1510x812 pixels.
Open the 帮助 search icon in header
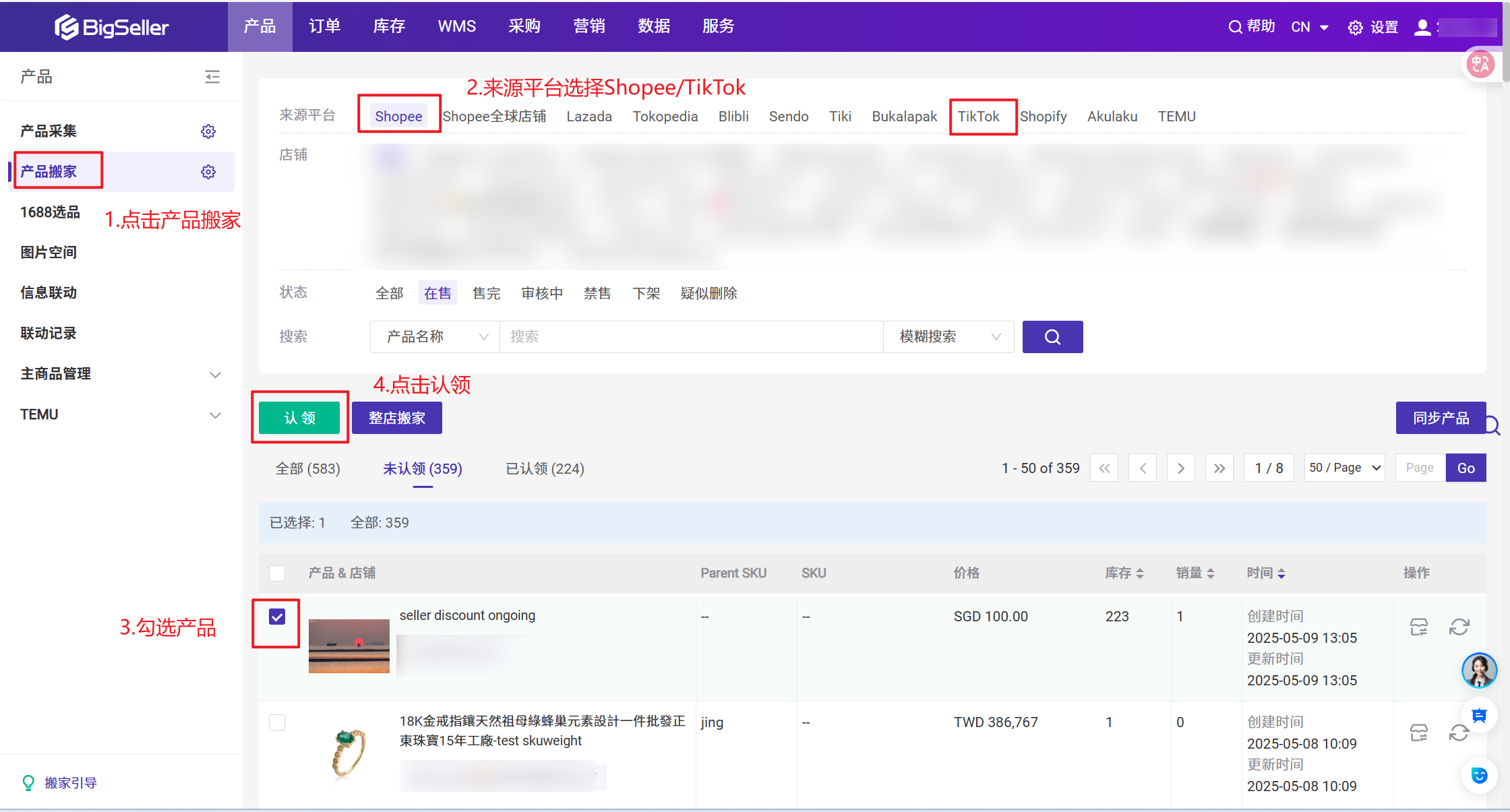1235,27
